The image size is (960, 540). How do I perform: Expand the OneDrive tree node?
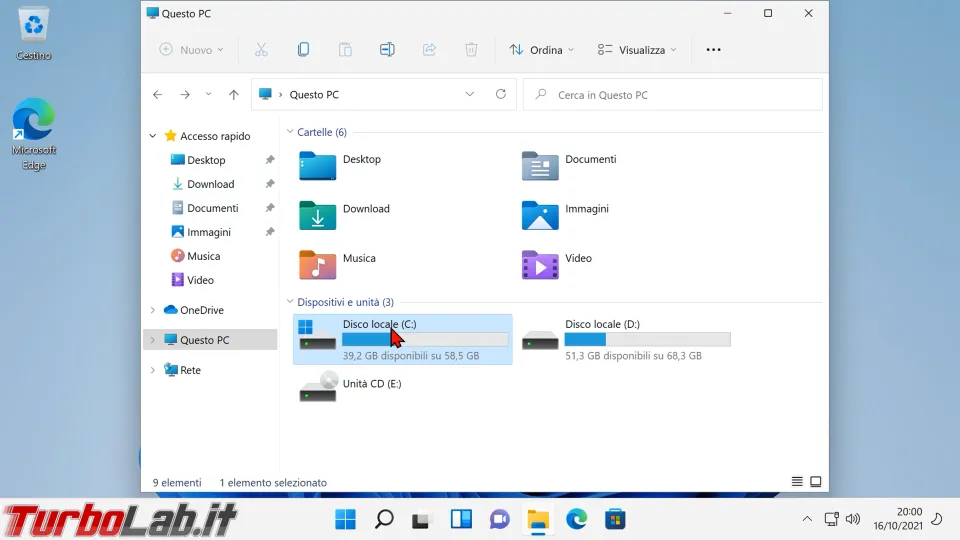[153, 310]
